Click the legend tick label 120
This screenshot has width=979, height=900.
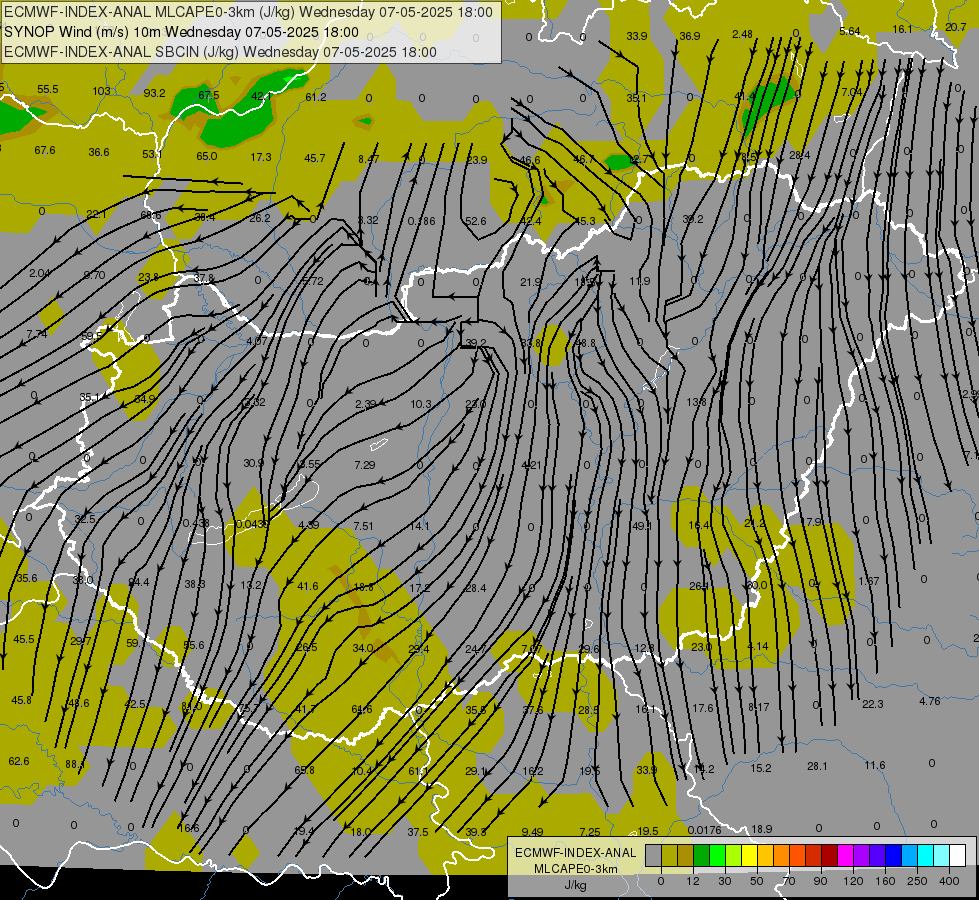(x=853, y=881)
